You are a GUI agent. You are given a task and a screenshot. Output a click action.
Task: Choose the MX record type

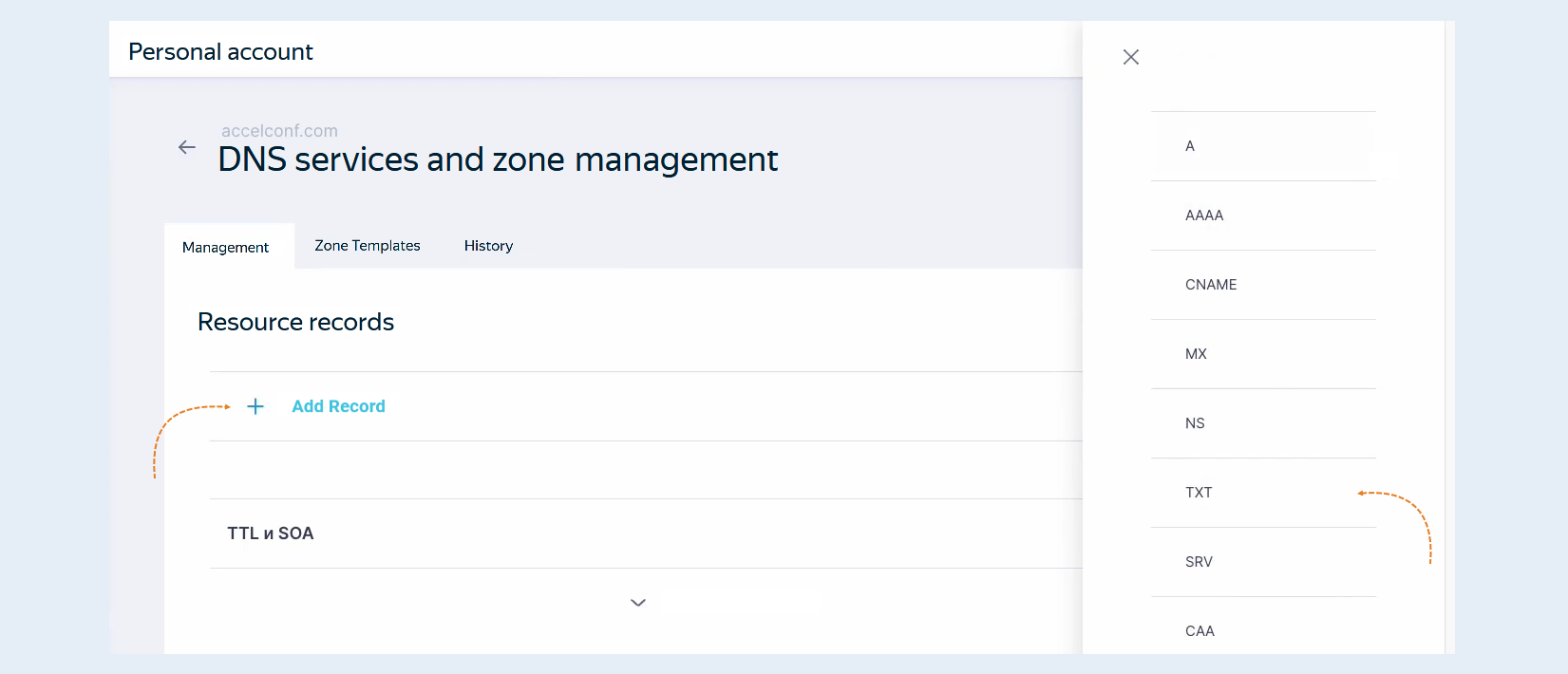click(1263, 354)
